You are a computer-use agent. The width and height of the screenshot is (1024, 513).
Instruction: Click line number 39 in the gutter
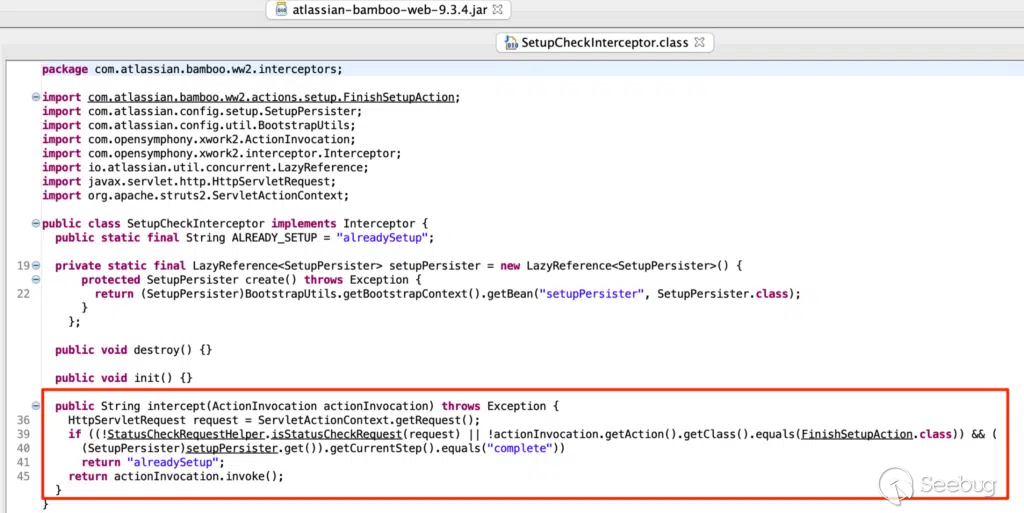23,434
